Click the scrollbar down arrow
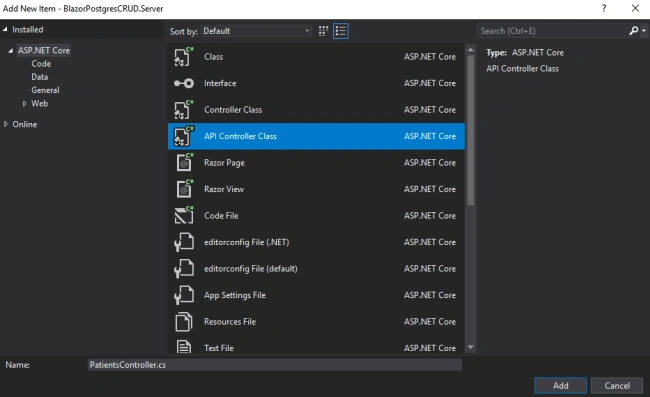This screenshot has width=650, height=397. click(471, 347)
